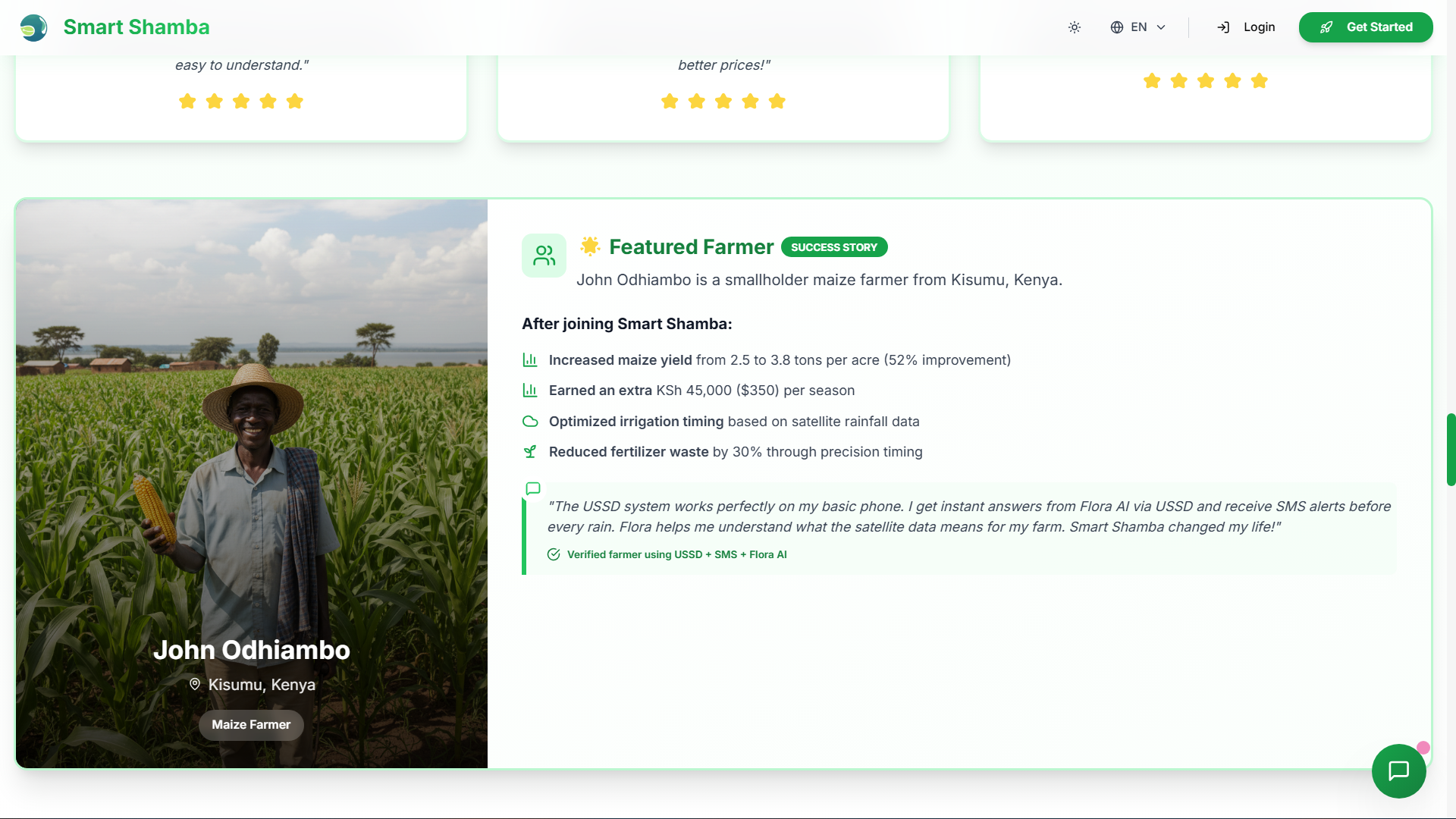Click the sprout icon beside fertilizer waste

pos(530,452)
